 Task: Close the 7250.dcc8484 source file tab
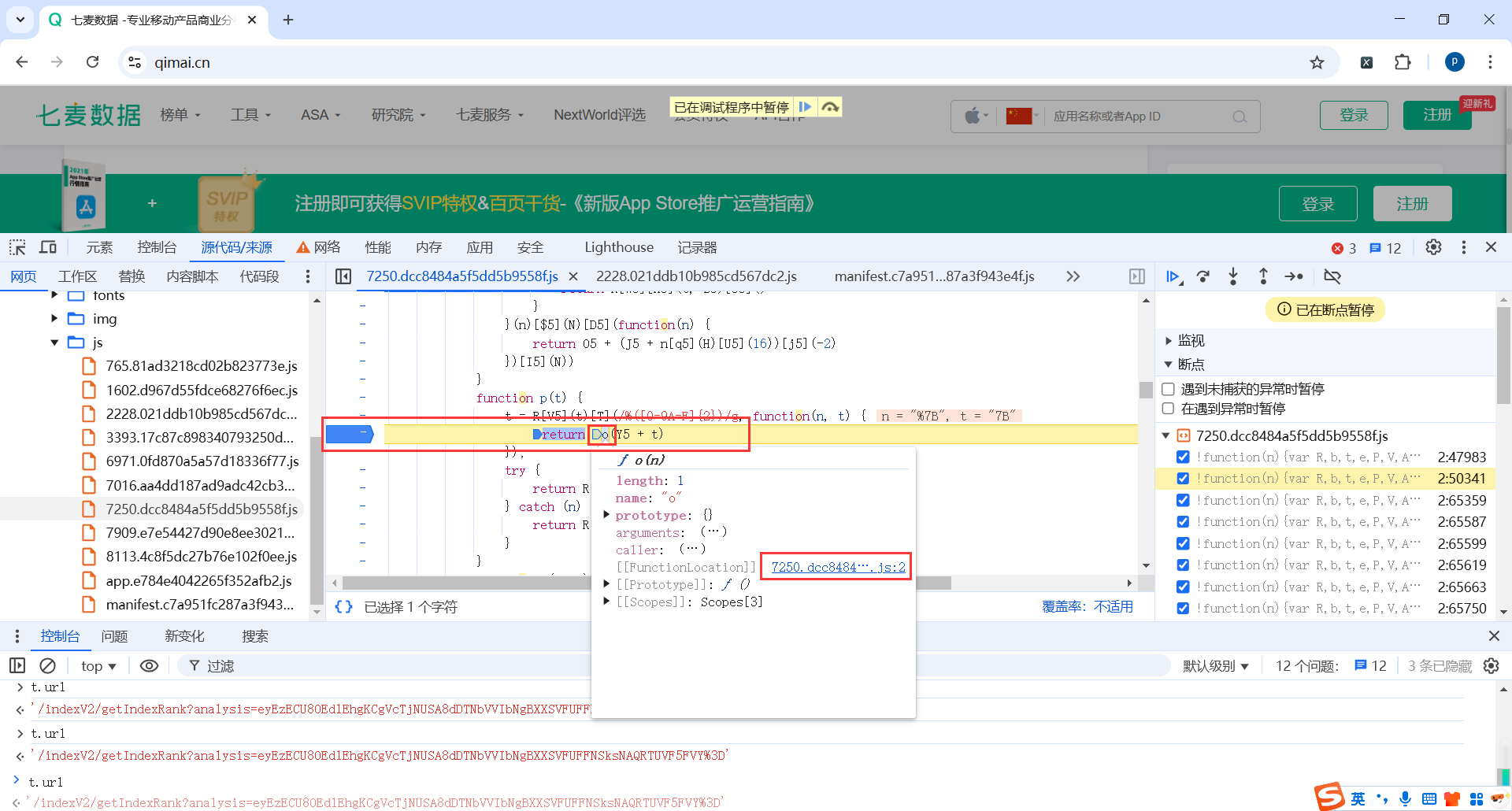pos(573,276)
